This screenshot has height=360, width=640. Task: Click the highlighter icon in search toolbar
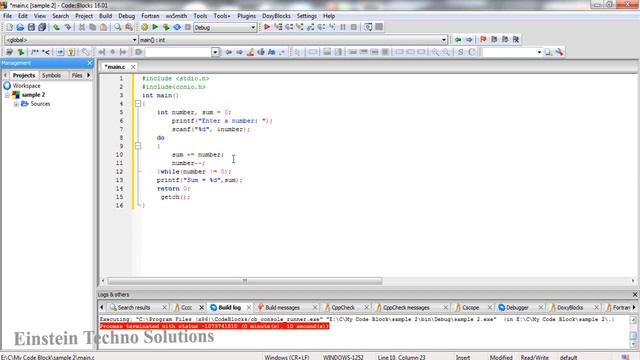[250, 52]
